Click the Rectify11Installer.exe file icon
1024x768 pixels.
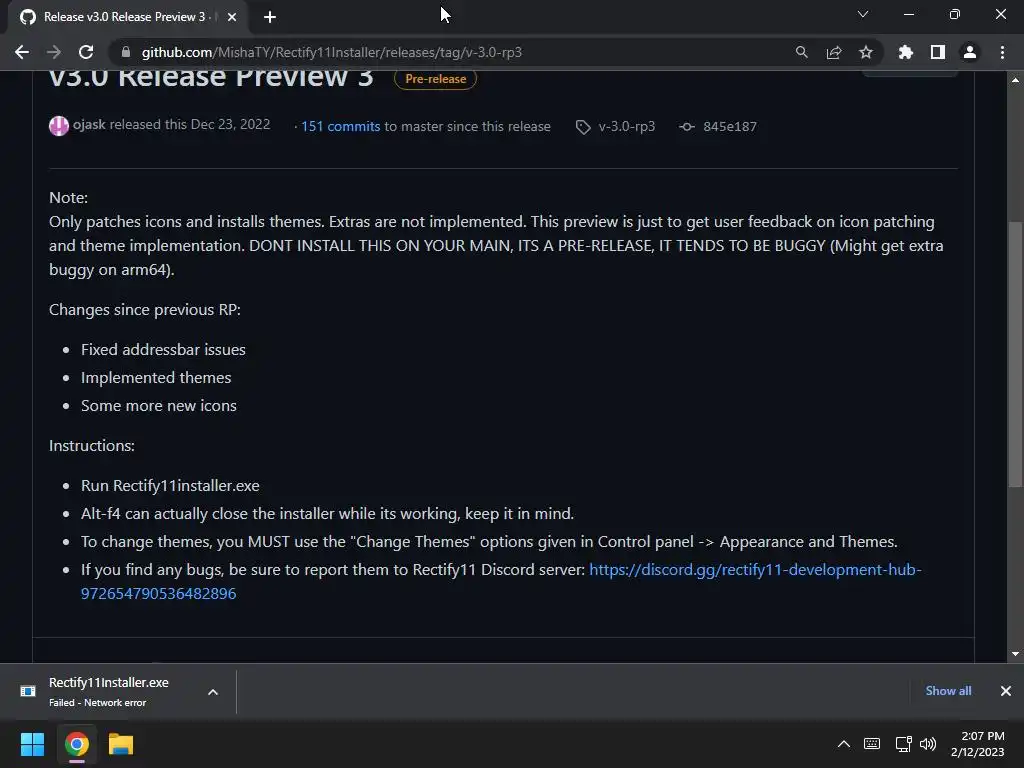click(28, 691)
